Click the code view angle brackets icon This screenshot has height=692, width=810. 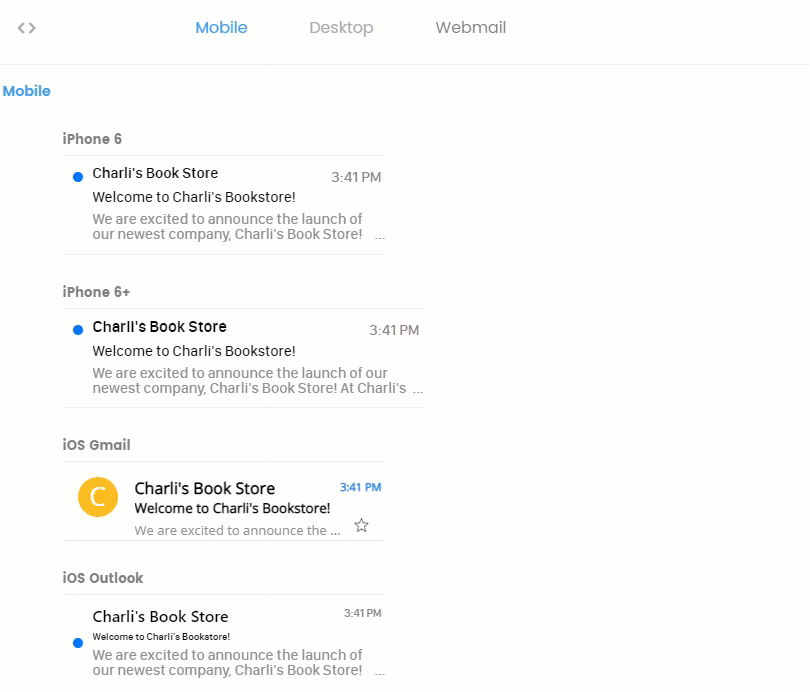[x=26, y=28]
